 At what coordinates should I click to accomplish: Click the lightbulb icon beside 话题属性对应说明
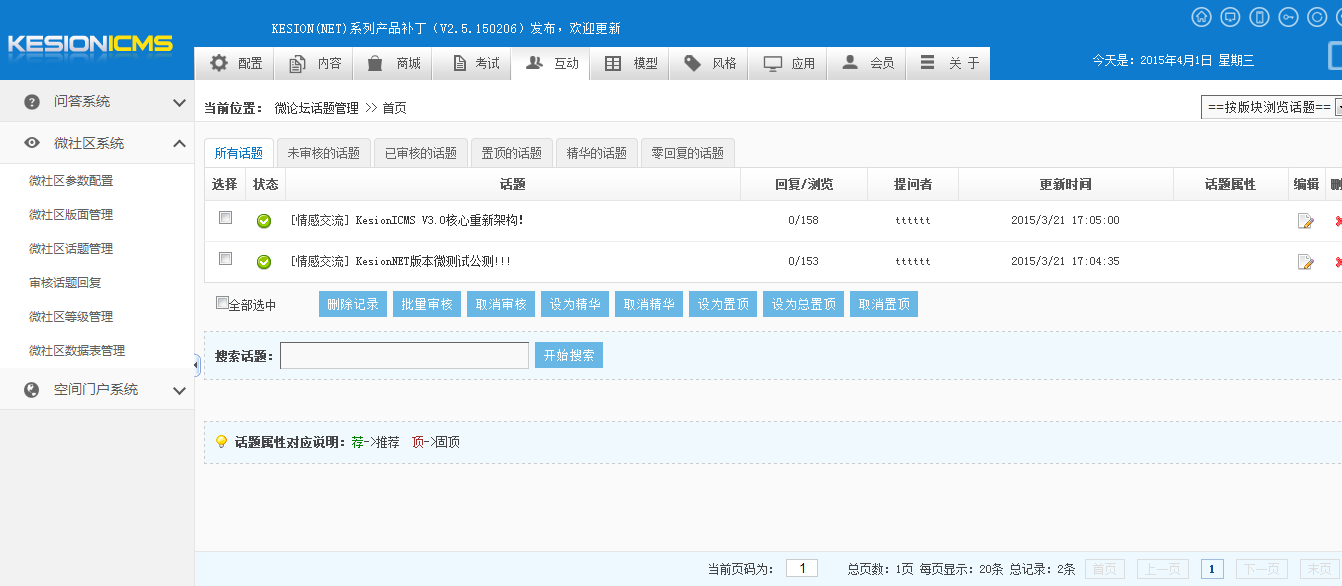coord(220,440)
